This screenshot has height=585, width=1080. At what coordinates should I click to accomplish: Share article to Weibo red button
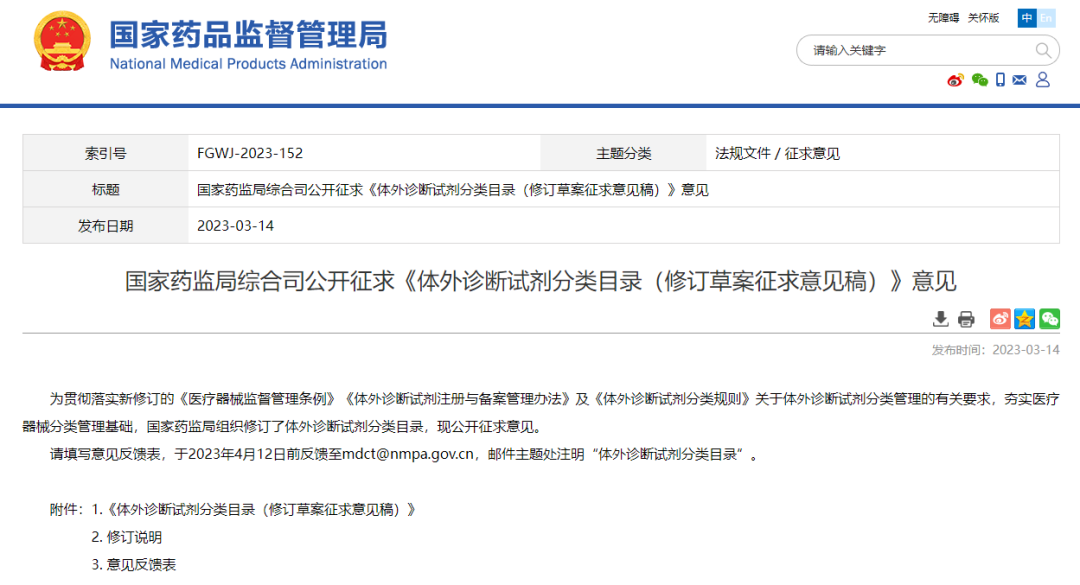1000,319
